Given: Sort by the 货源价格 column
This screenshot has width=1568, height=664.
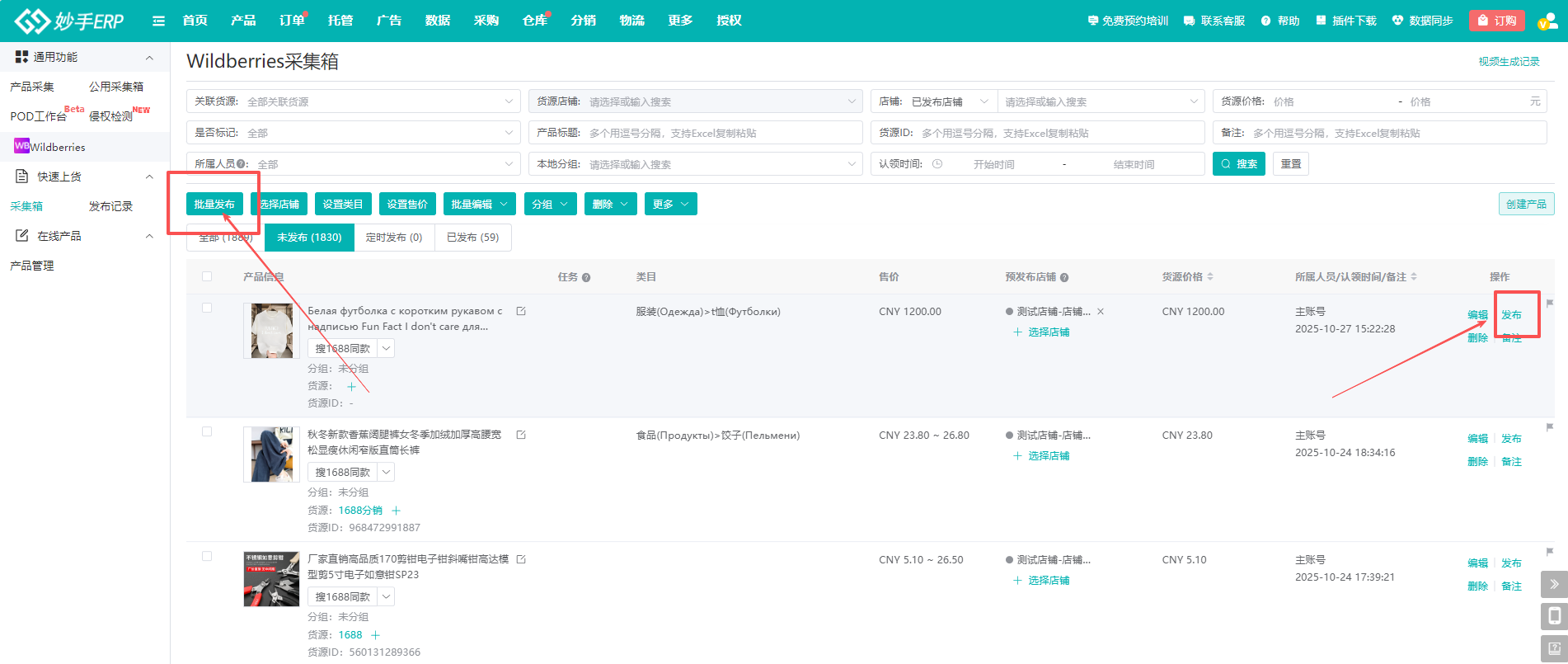Looking at the screenshot, I should tap(1210, 277).
